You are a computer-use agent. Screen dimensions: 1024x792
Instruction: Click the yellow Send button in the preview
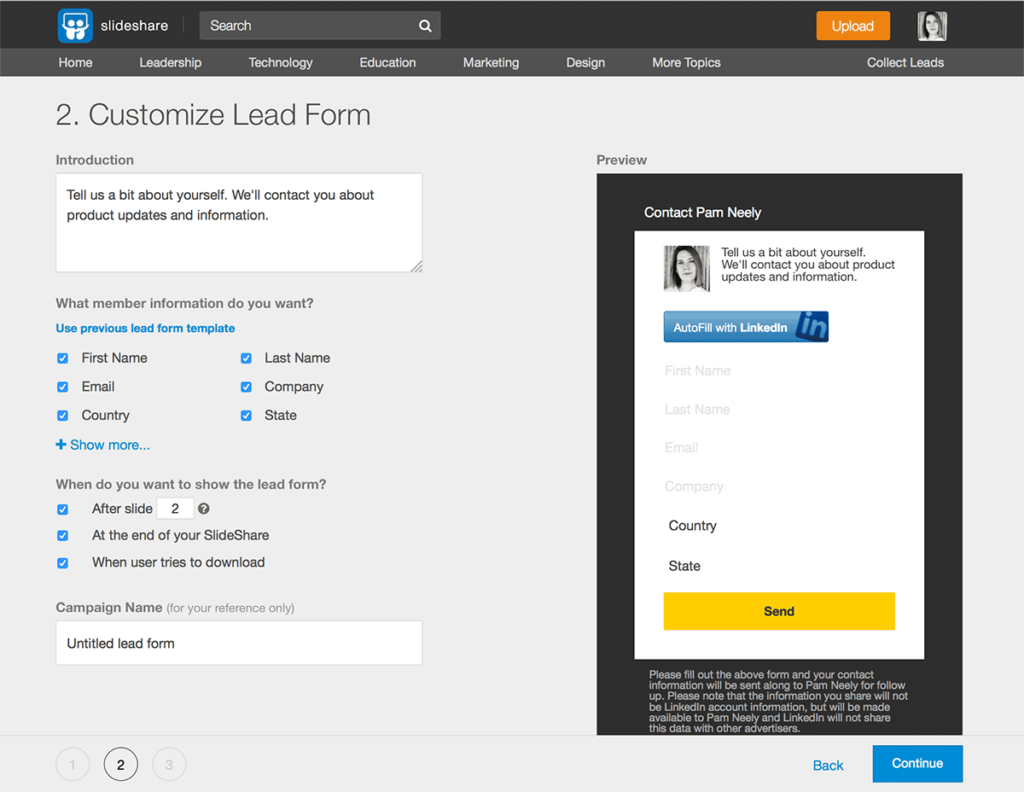point(778,611)
